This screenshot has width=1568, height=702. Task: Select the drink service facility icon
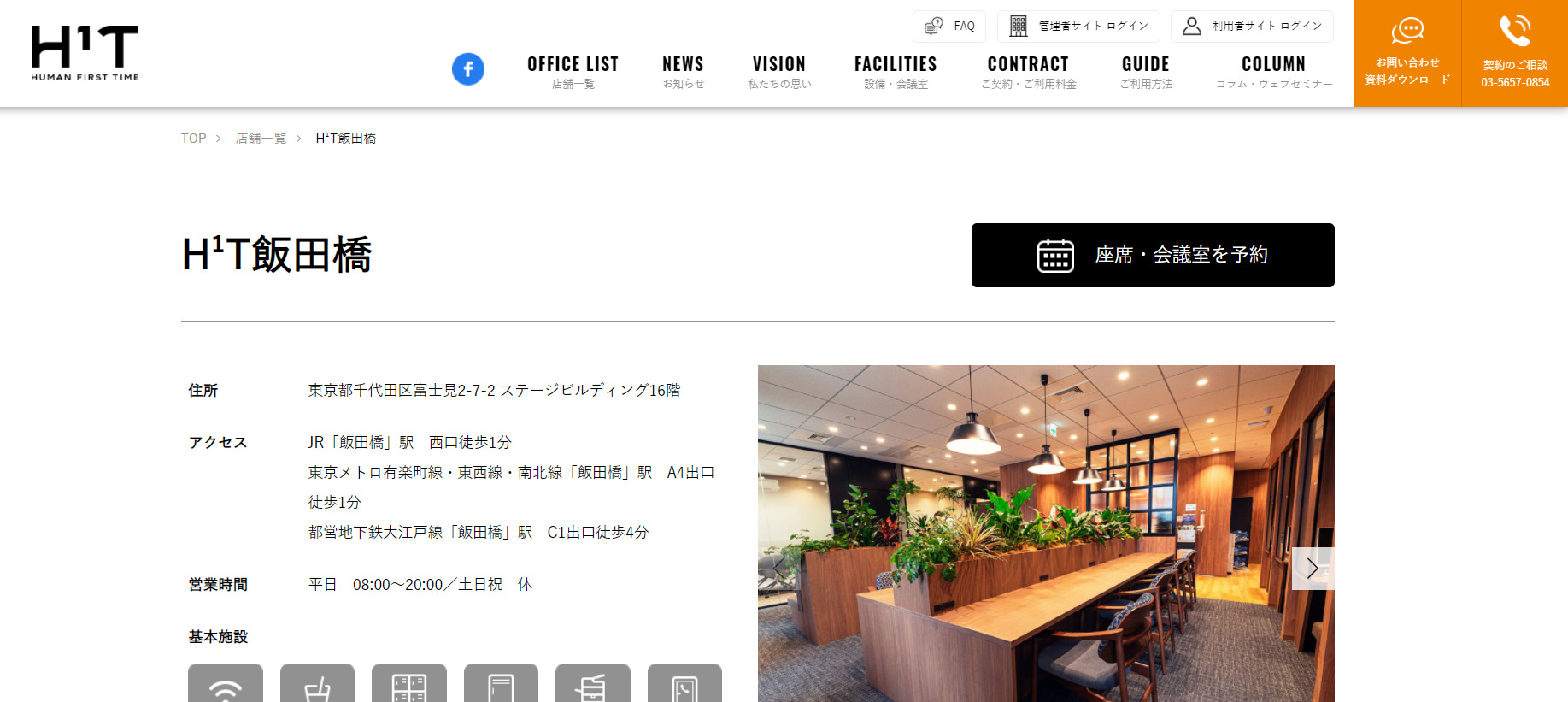[317, 683]
